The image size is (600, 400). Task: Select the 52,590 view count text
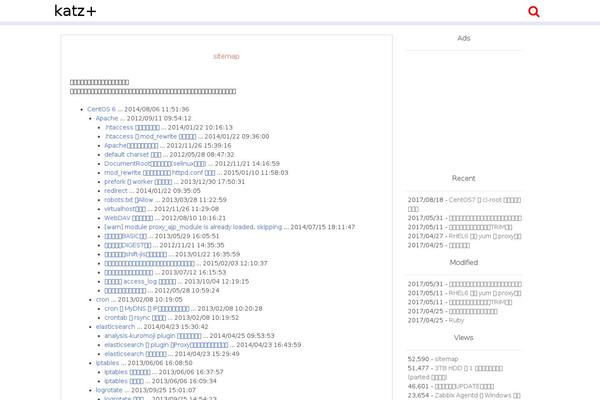click(x=418, y=359)
